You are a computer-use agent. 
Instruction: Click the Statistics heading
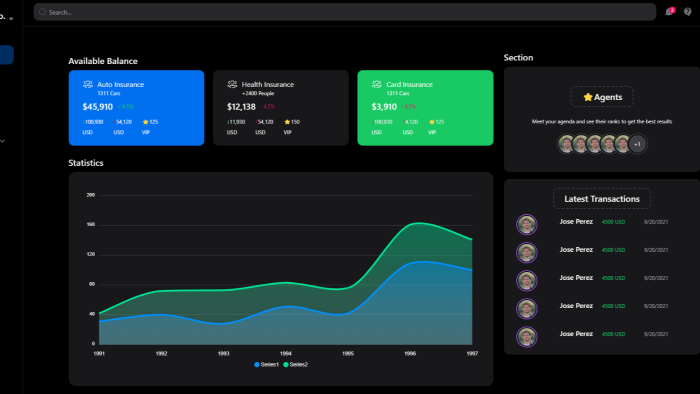[x=86, y=163]
